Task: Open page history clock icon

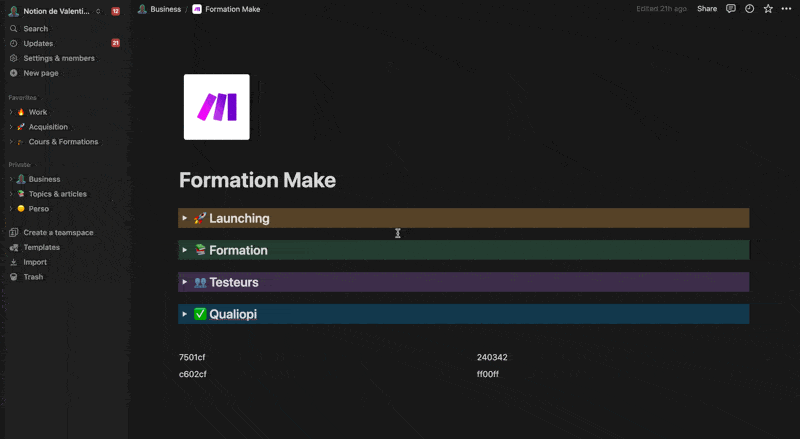Action: click(x=749, y=9)
